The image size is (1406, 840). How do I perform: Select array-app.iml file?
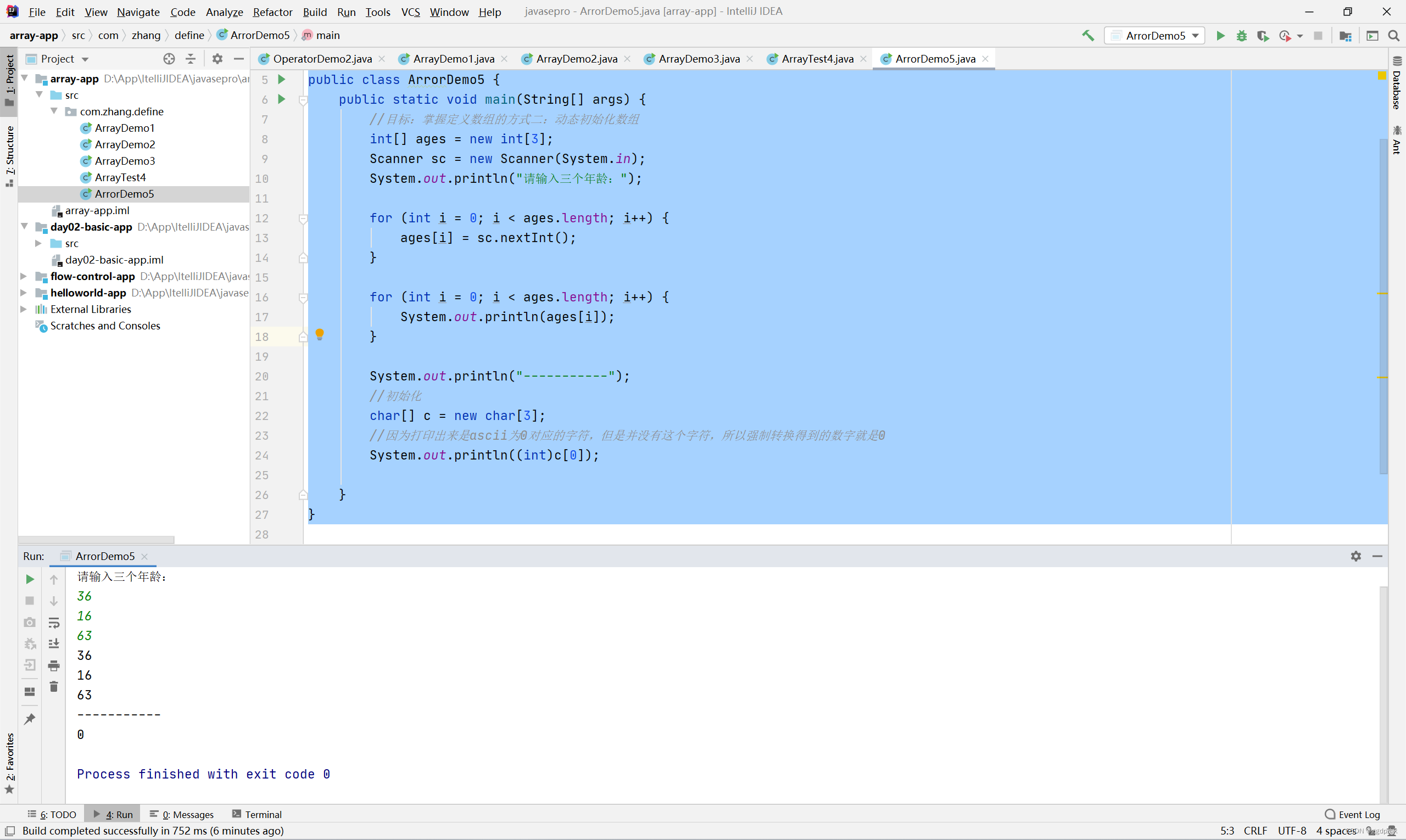tap(97, 211)
